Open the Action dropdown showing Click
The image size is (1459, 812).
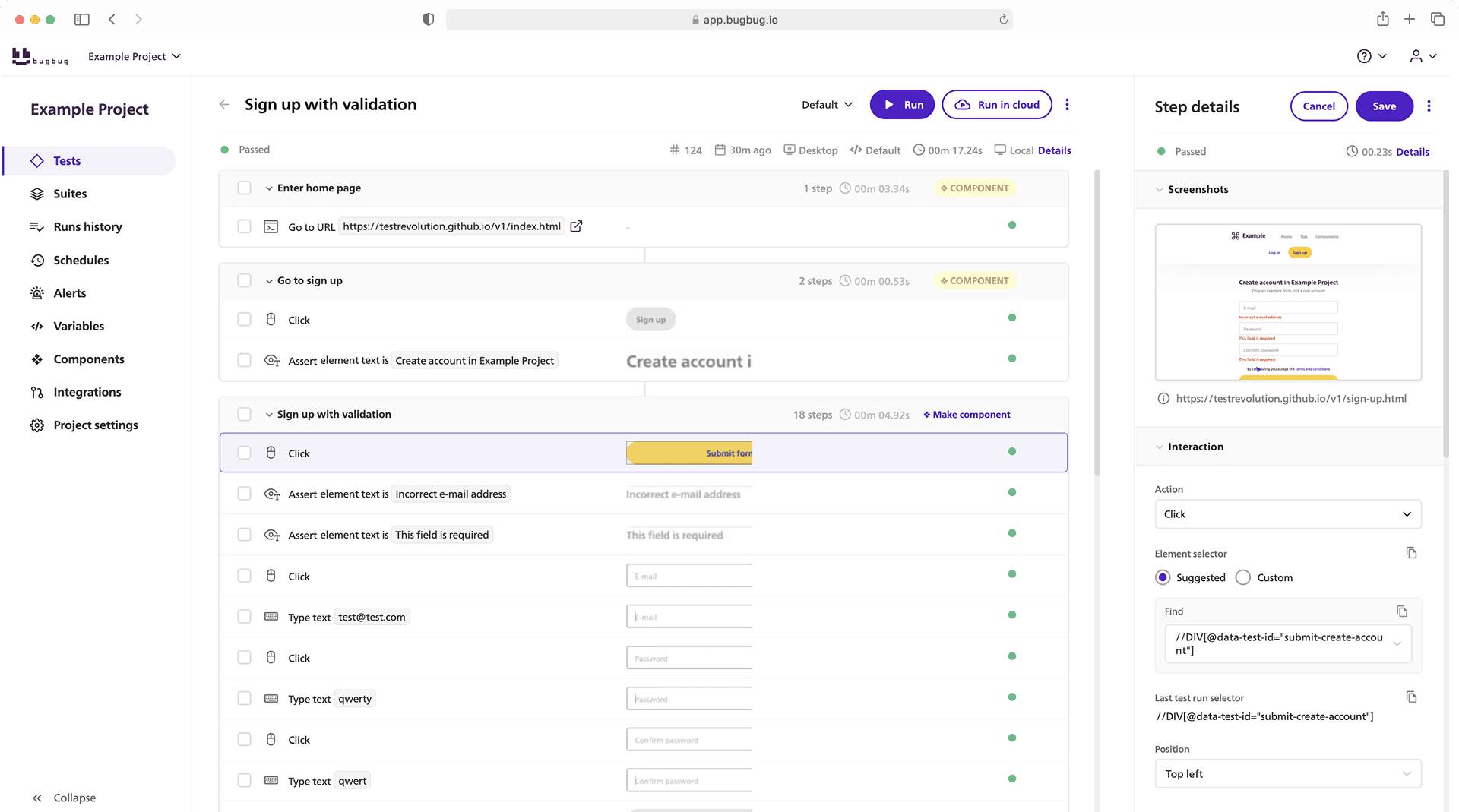(x=1287, y=514)
